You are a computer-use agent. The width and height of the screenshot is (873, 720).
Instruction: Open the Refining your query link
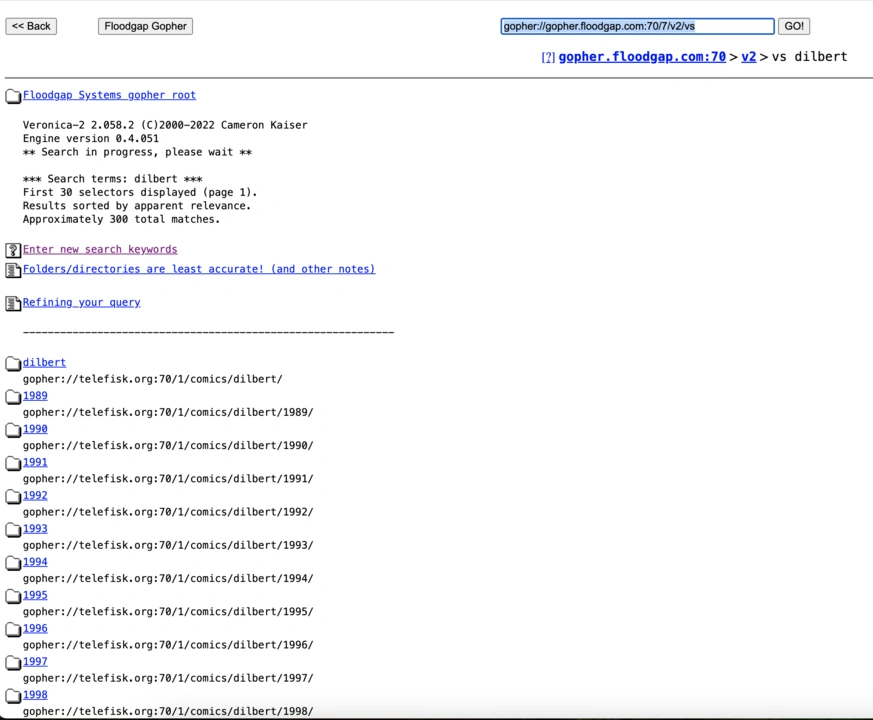point(81,302)
